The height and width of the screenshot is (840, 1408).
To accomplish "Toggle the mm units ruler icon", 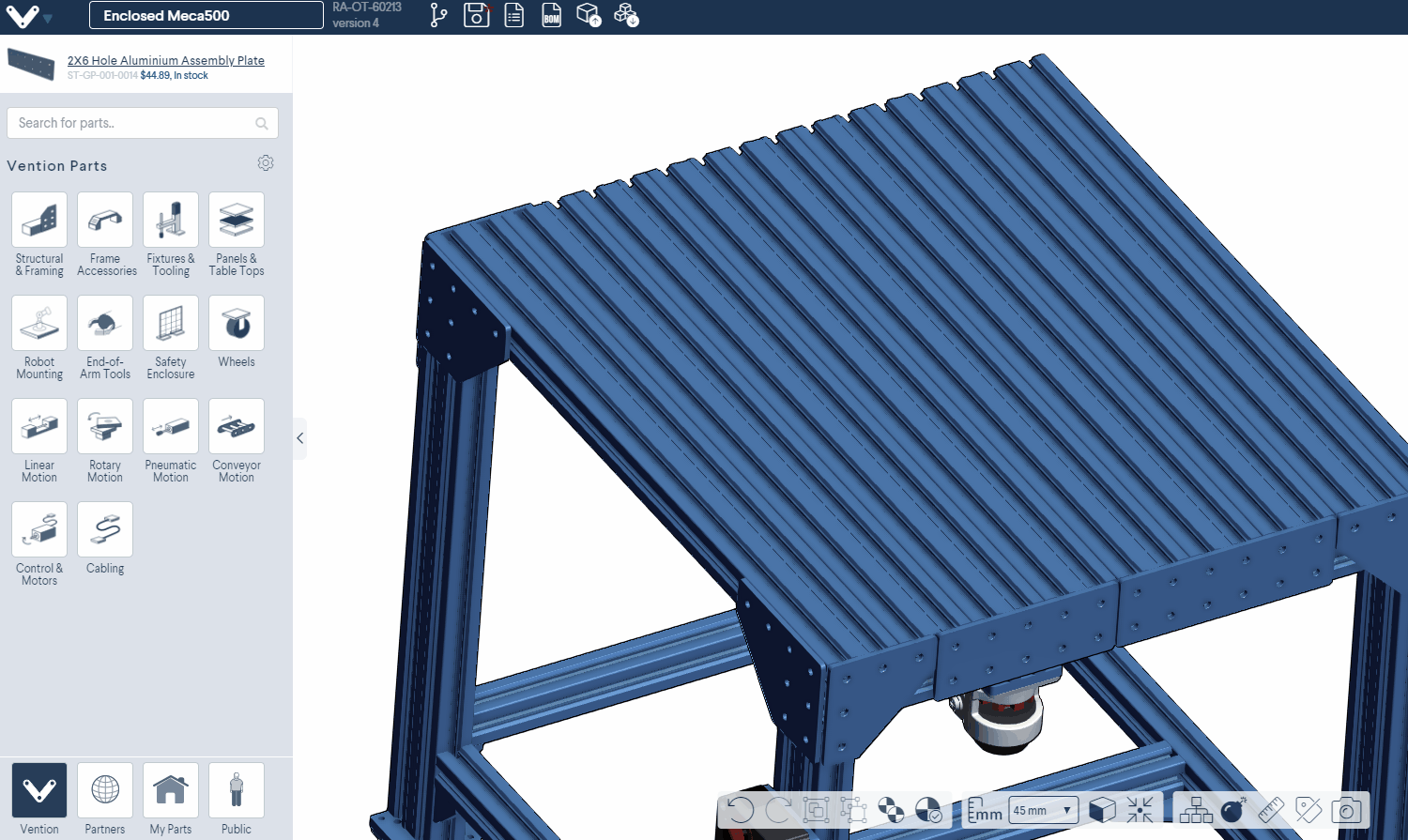I will click(985, 810).
